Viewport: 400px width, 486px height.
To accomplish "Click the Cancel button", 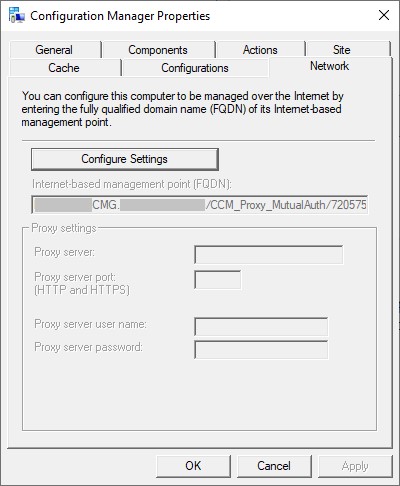I will (x=274, y=466).
